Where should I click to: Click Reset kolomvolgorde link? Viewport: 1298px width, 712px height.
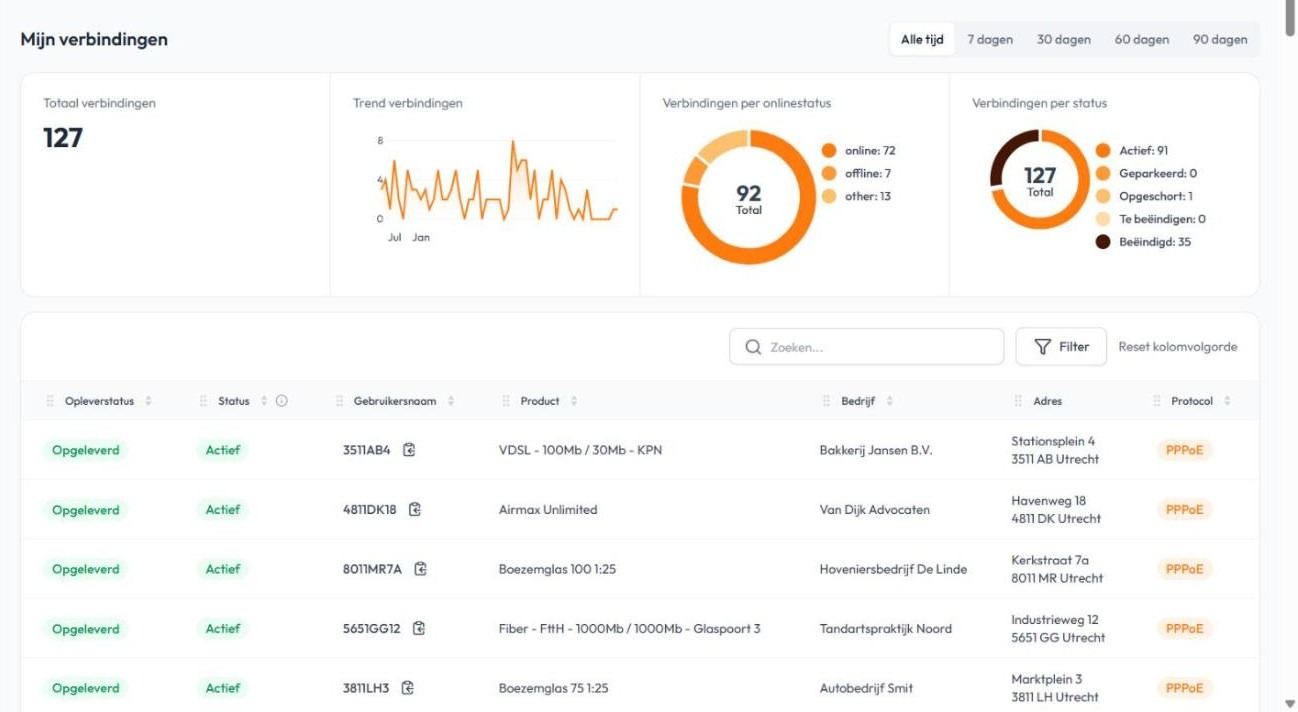point(1178,347)
